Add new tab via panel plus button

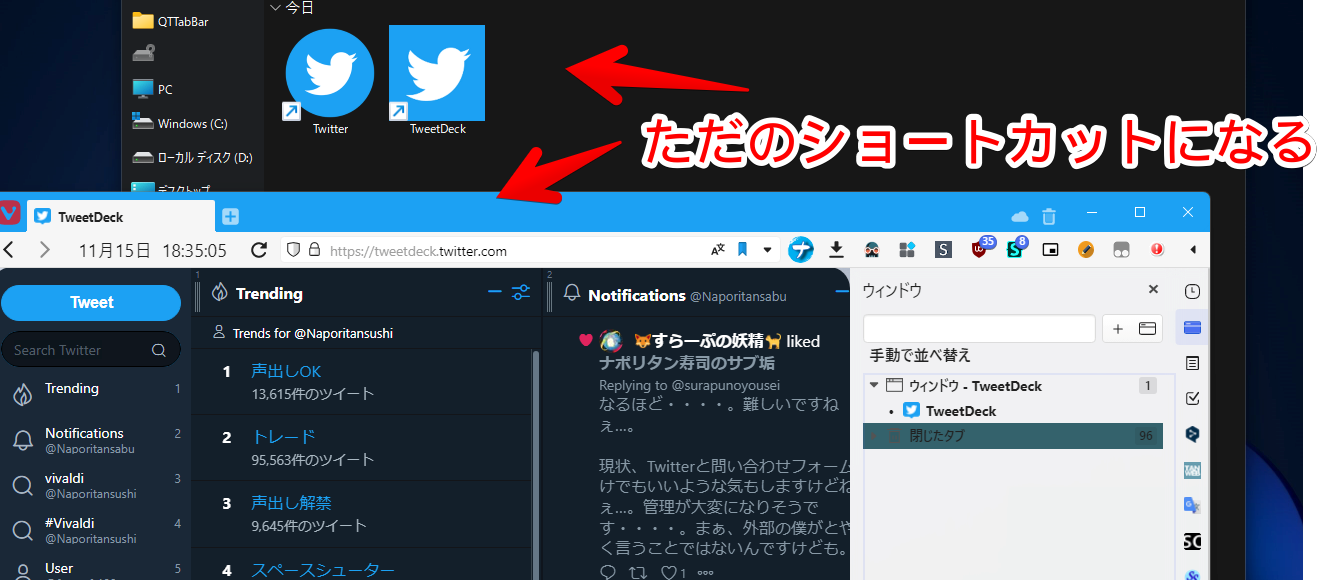click(1118, 329)
